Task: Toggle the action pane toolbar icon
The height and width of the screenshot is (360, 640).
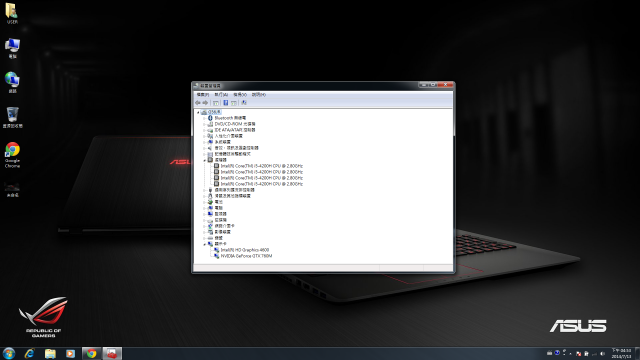Action: point(234,103)
